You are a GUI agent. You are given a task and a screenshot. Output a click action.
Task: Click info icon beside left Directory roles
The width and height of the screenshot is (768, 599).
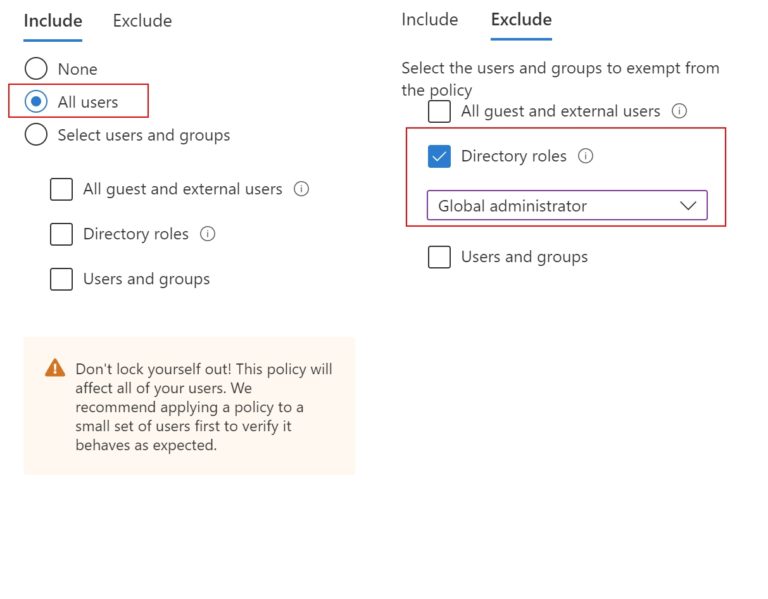(x=208, y=234)
